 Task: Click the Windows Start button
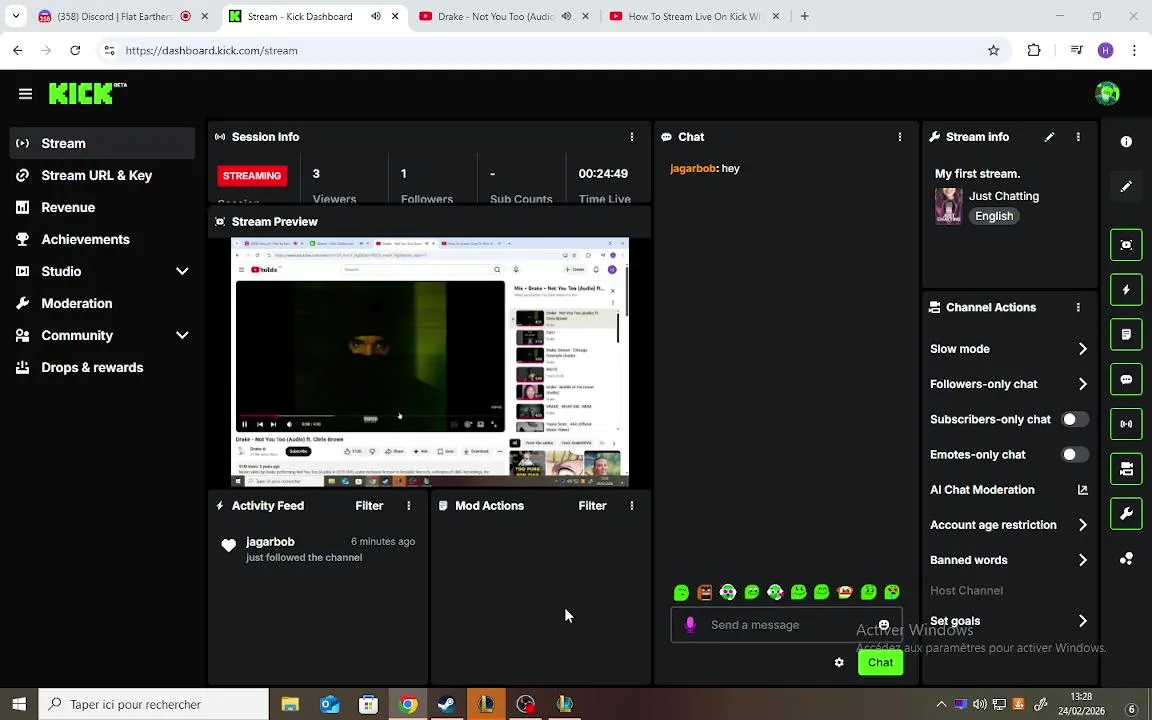18,705
